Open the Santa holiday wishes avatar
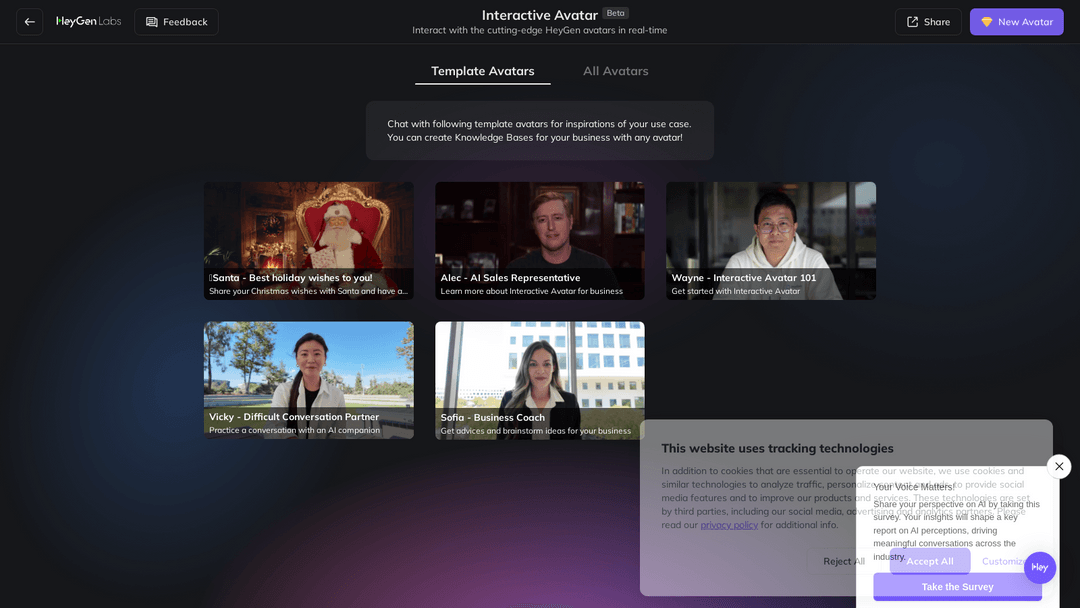This screenshot has width=1080, height=608. 309,241
